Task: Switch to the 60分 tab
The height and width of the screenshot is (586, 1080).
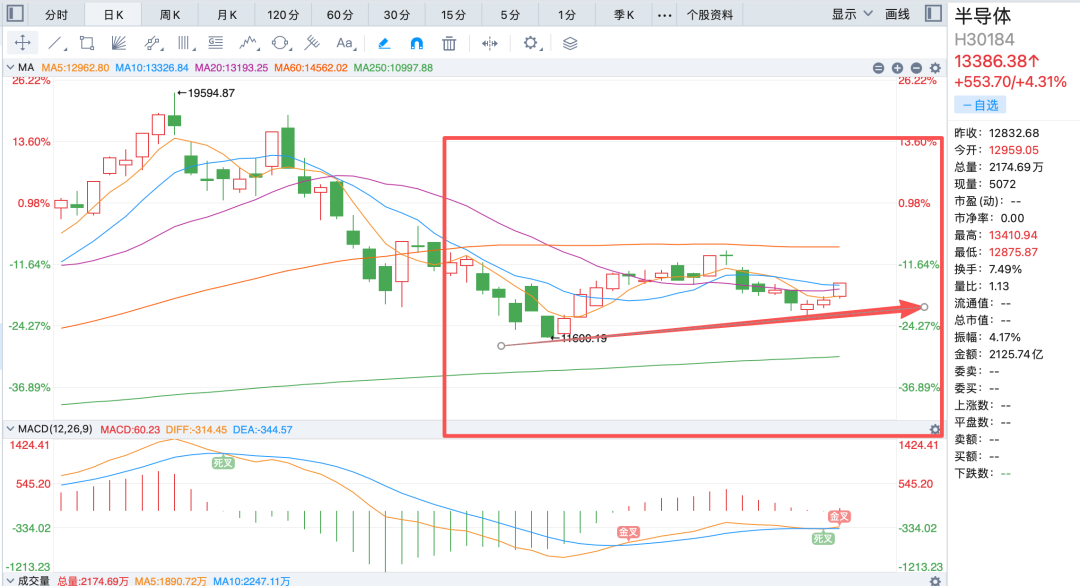Action: (340, 14)
